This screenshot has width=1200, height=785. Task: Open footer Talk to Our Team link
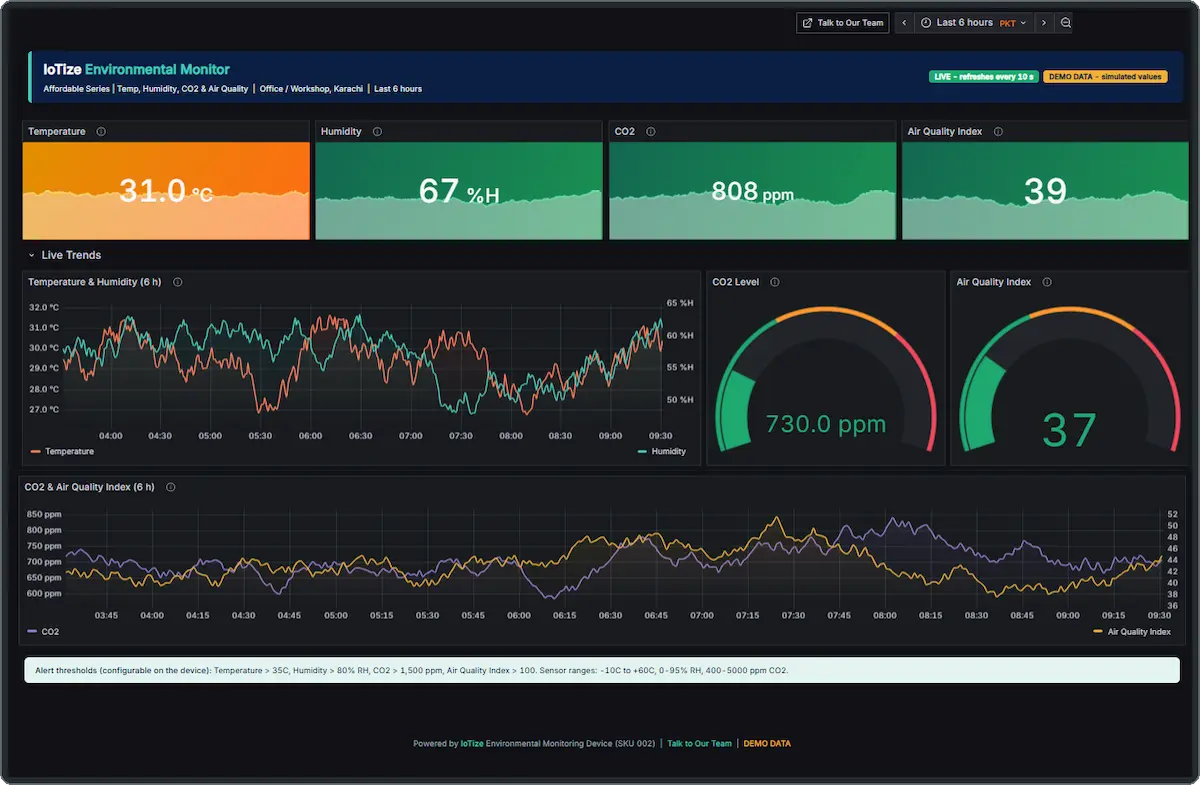click(x=700, y=743)
